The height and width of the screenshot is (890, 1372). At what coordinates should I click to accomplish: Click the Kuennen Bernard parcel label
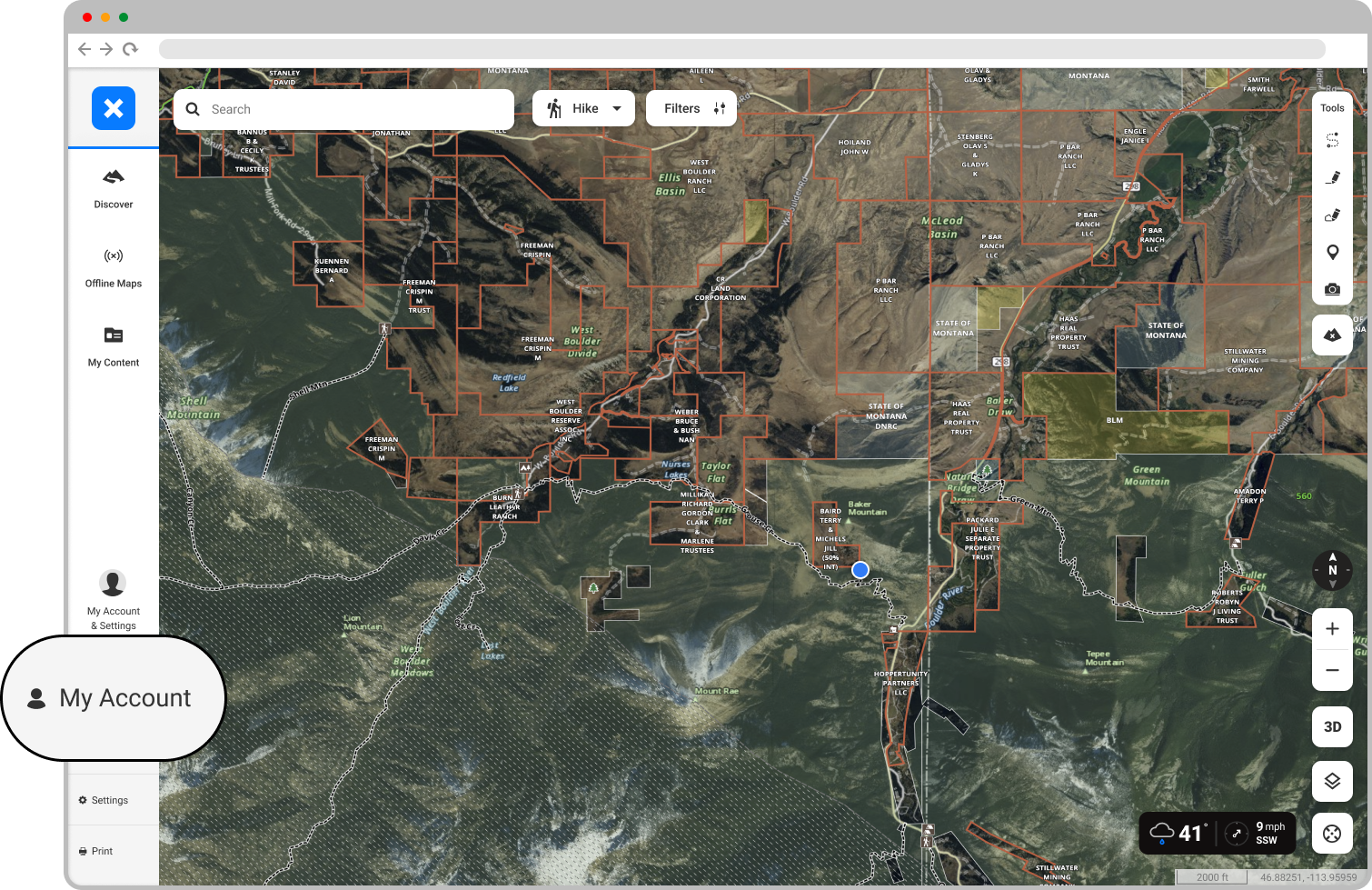point(332,270)
